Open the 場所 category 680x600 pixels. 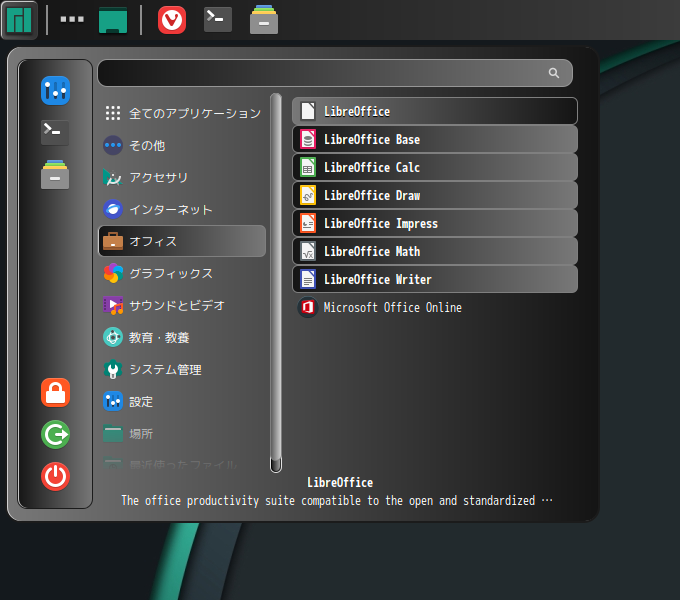[x=182, y=434]
